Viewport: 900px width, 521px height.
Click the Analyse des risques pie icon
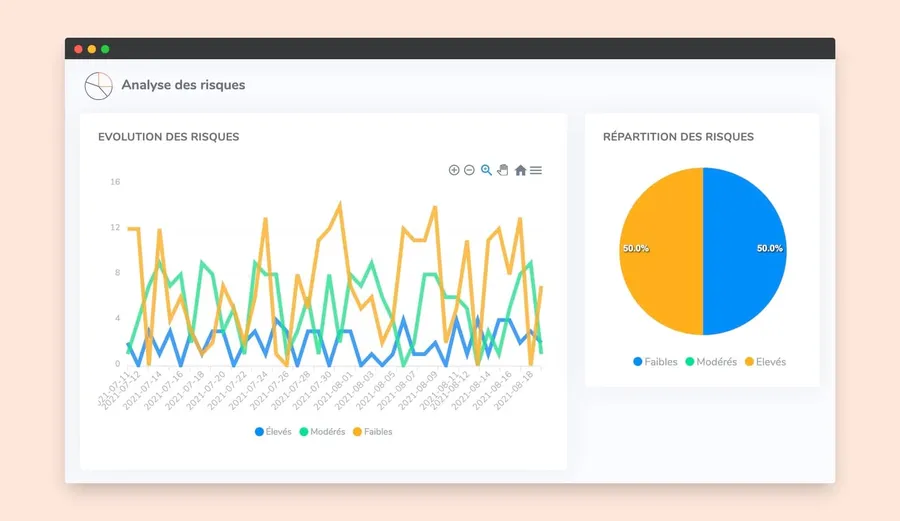99,85
